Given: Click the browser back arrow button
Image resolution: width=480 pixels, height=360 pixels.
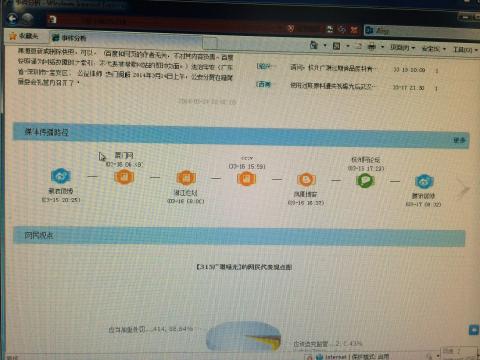Looking at the screenshot, I should pos(13,18).
